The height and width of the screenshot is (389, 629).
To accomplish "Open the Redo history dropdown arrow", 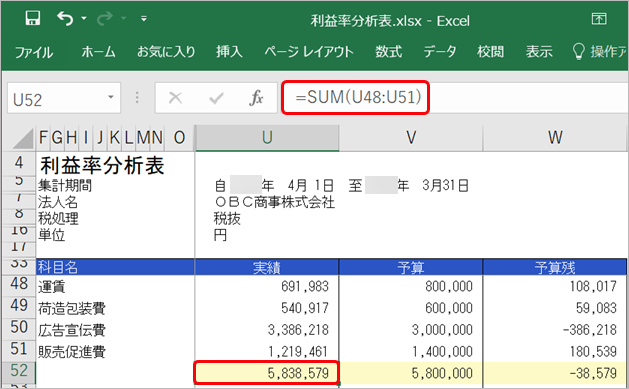I will click(x=124, y=19).
